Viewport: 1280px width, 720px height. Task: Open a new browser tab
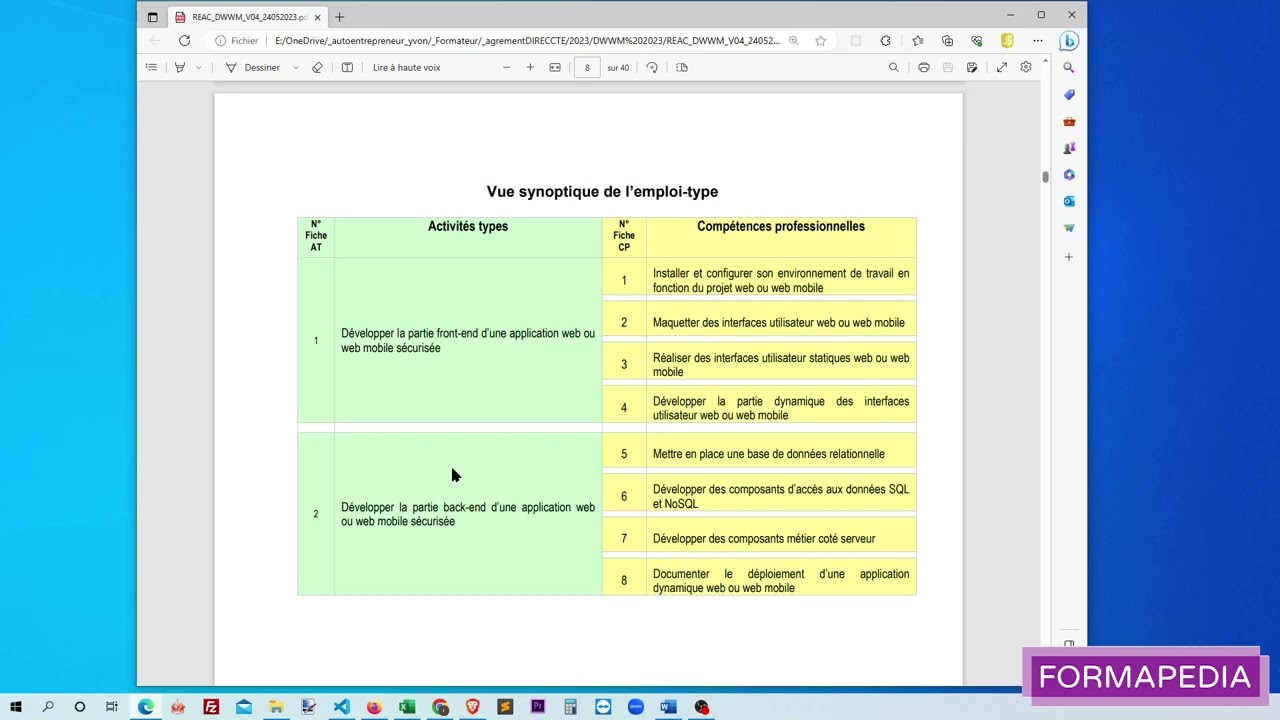(340, 17)
